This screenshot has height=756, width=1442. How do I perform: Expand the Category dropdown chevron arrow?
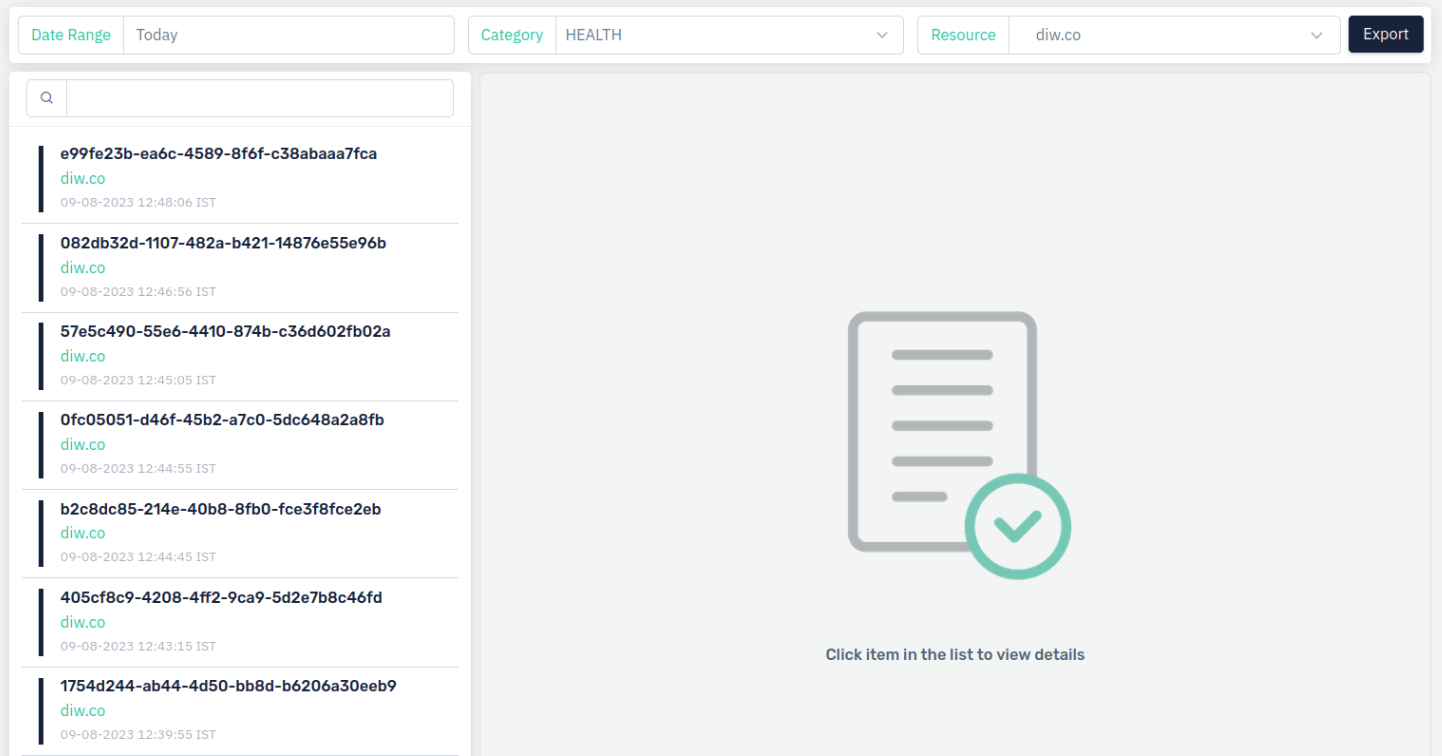pyautogui.click(x=882, y=35)
